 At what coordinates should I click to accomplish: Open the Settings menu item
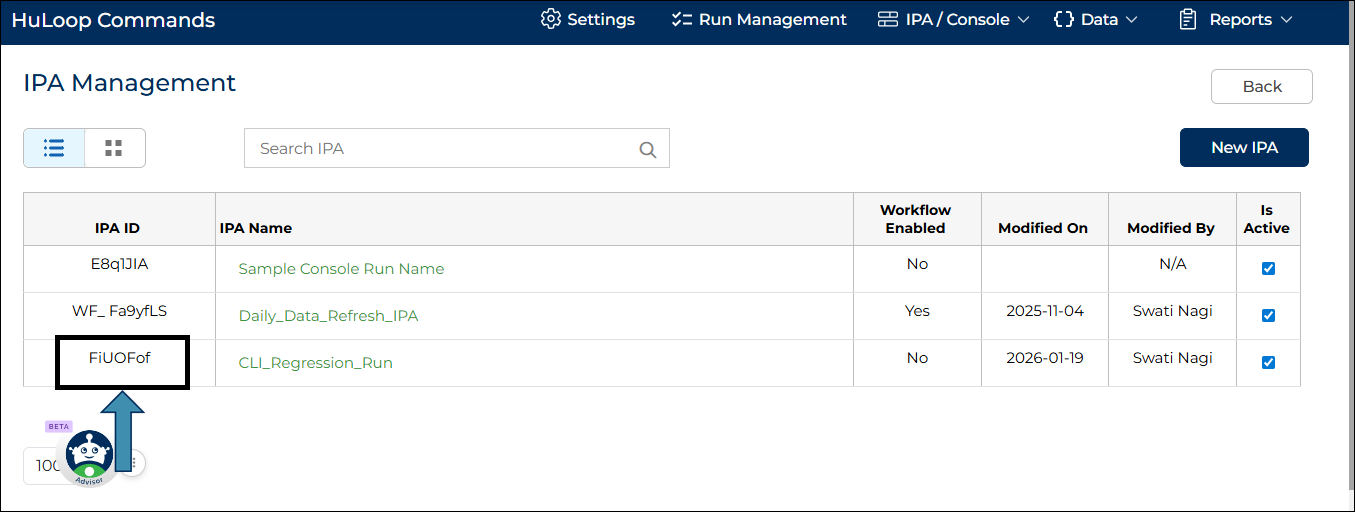(x=600, y=19)
